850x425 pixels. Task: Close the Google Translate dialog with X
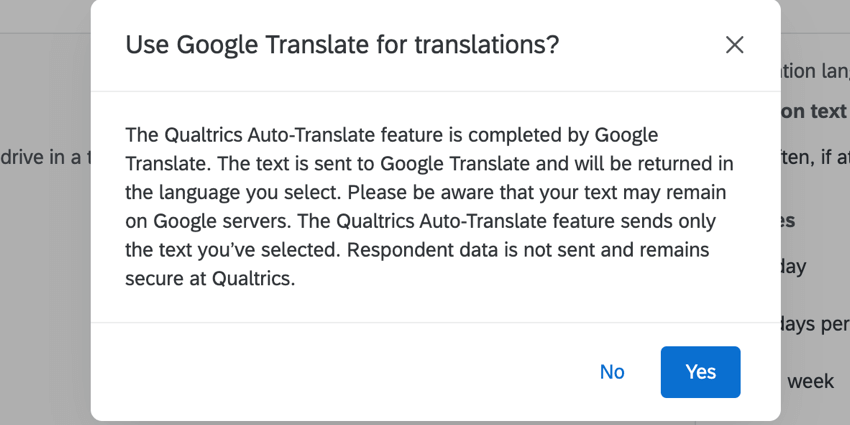735,45
